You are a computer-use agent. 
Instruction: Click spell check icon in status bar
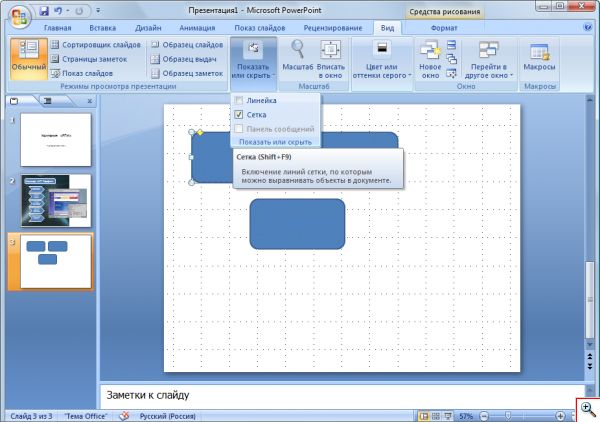pyautogui.click(x=124, y=416)
